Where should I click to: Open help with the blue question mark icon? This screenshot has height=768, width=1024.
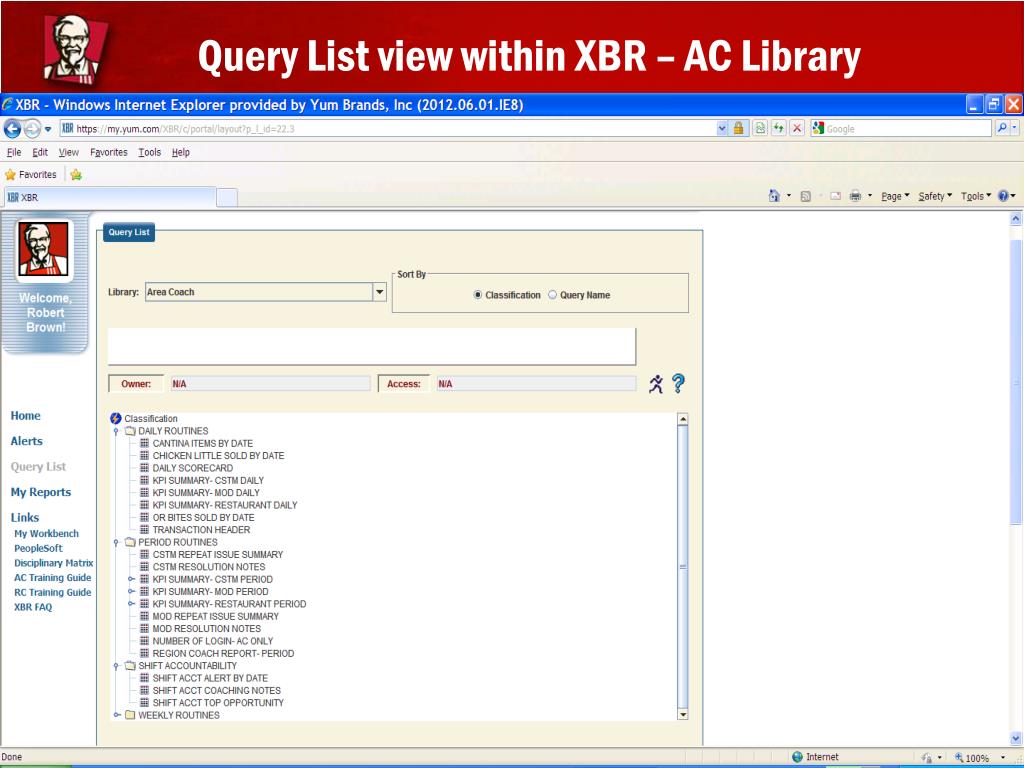(x=679, y=383)
